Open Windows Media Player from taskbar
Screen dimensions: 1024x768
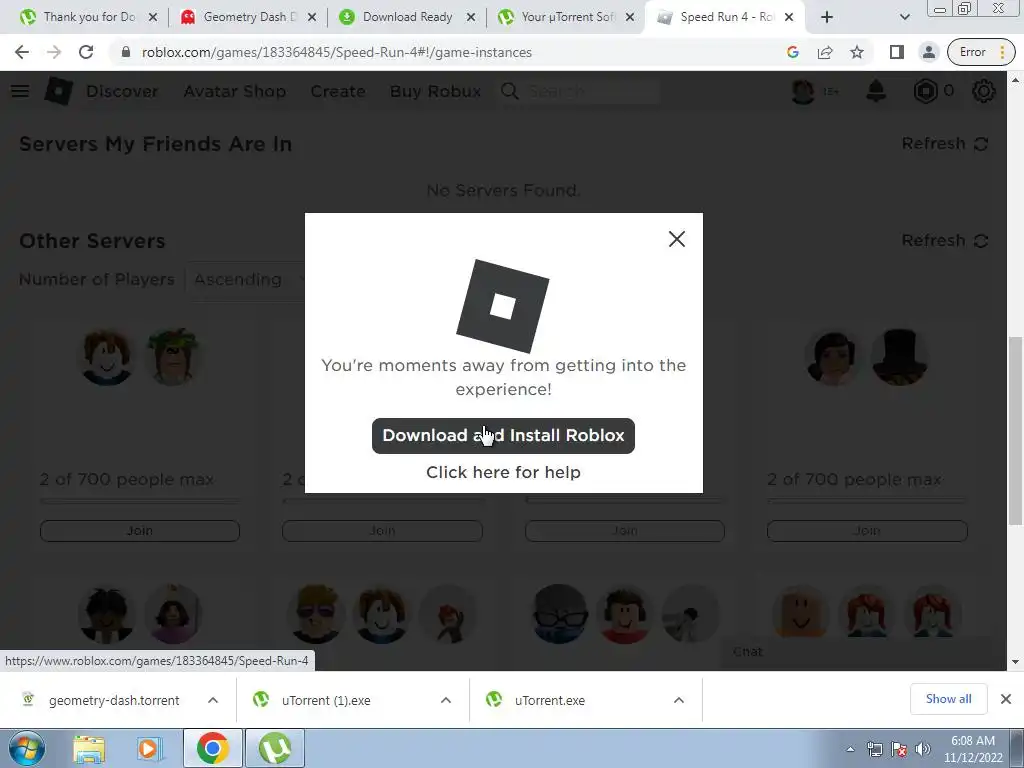(150, 748)
